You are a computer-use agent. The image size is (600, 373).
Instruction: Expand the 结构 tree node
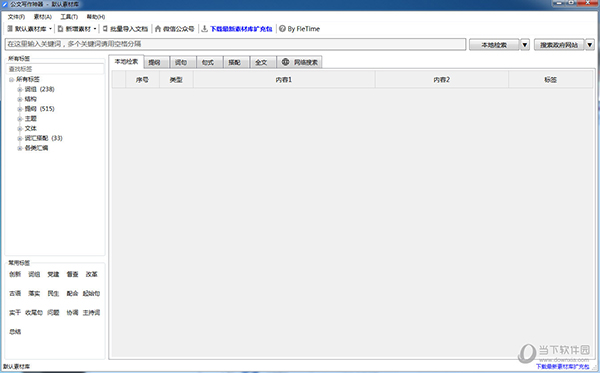(20, 99)
